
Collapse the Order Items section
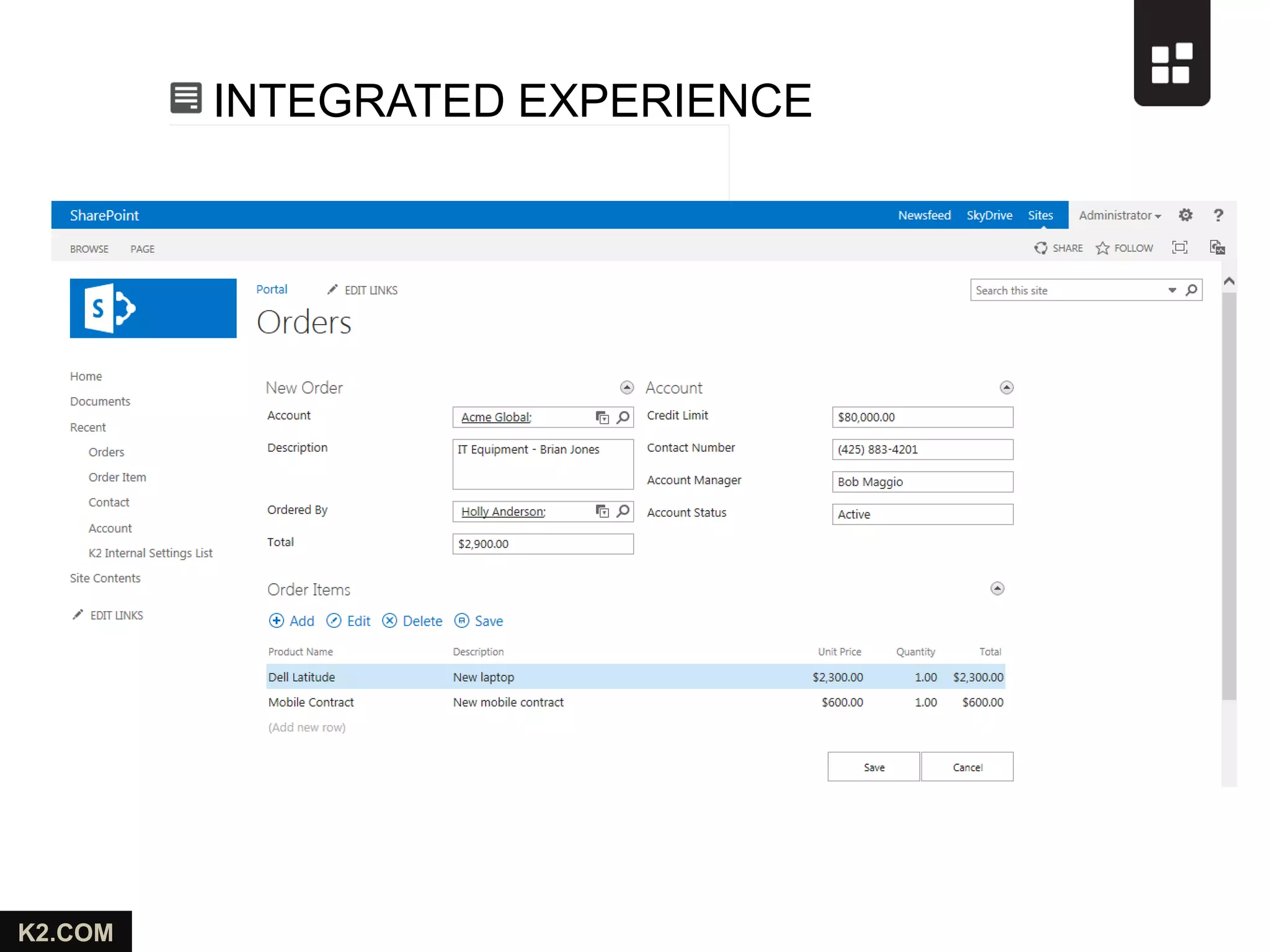(997, 588)
